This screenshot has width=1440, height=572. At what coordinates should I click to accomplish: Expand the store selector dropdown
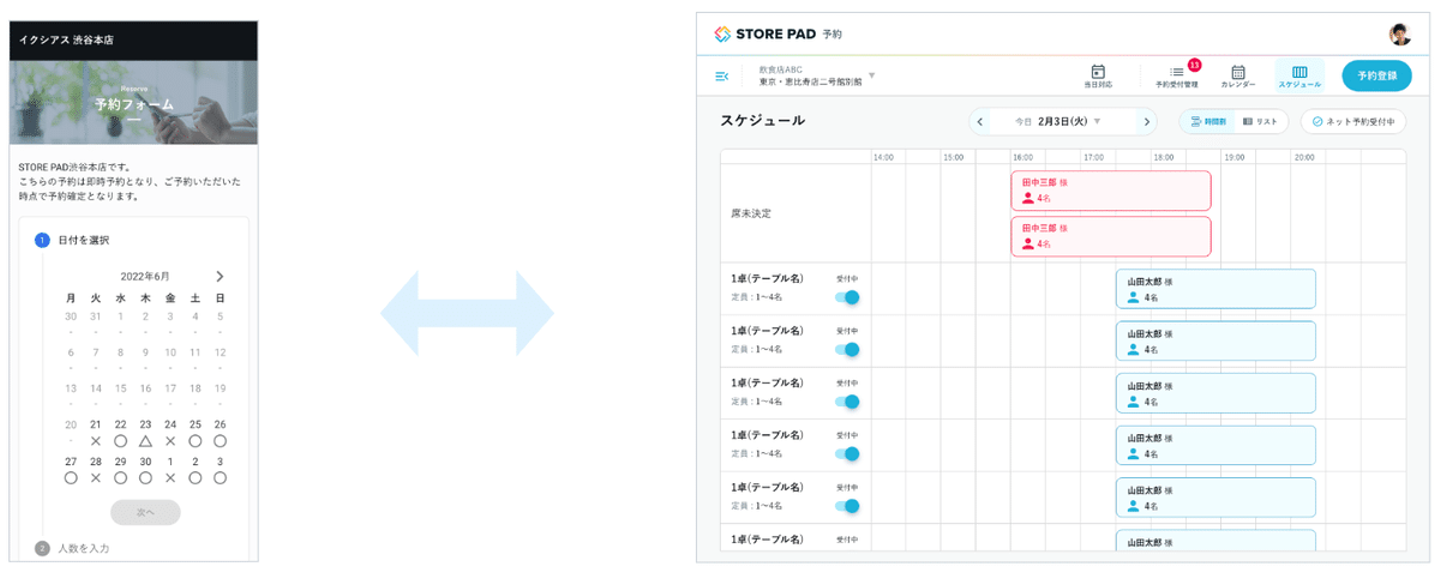[x=872, y=75]
